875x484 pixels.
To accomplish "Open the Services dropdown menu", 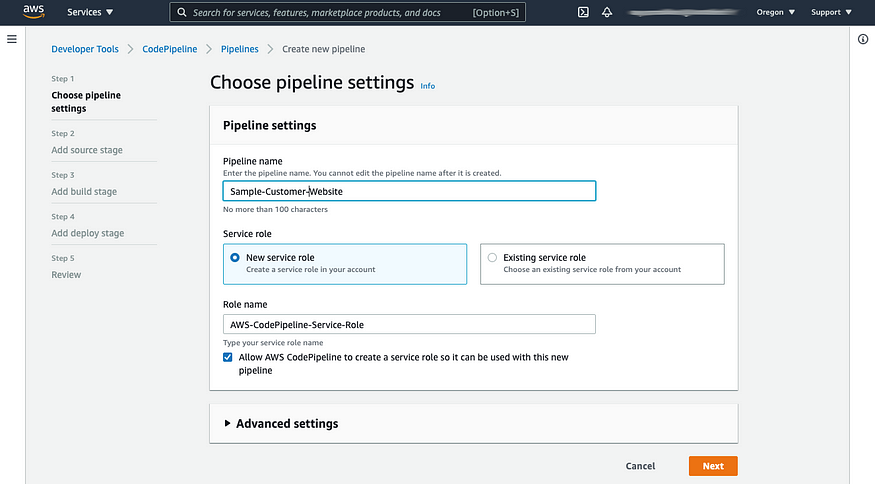I will [x=90, y=12].
